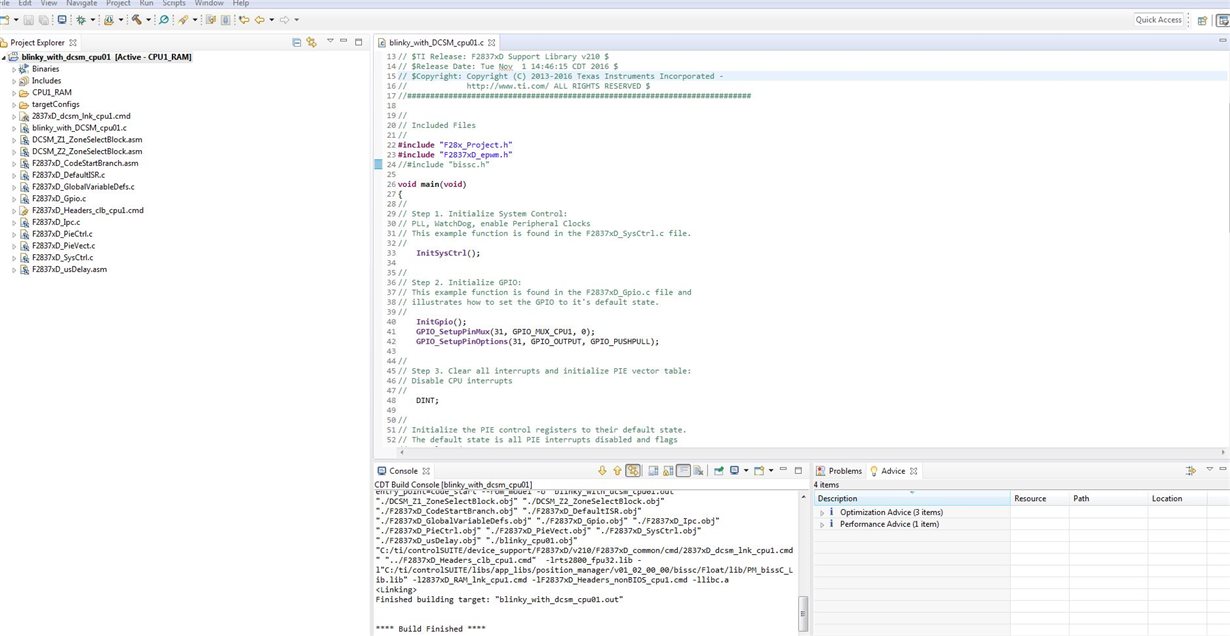Image resolution: width=1230 pixels, height=636 pixels.
Task: Minimize the Project Explorer view
Action: tap(344, 41)
